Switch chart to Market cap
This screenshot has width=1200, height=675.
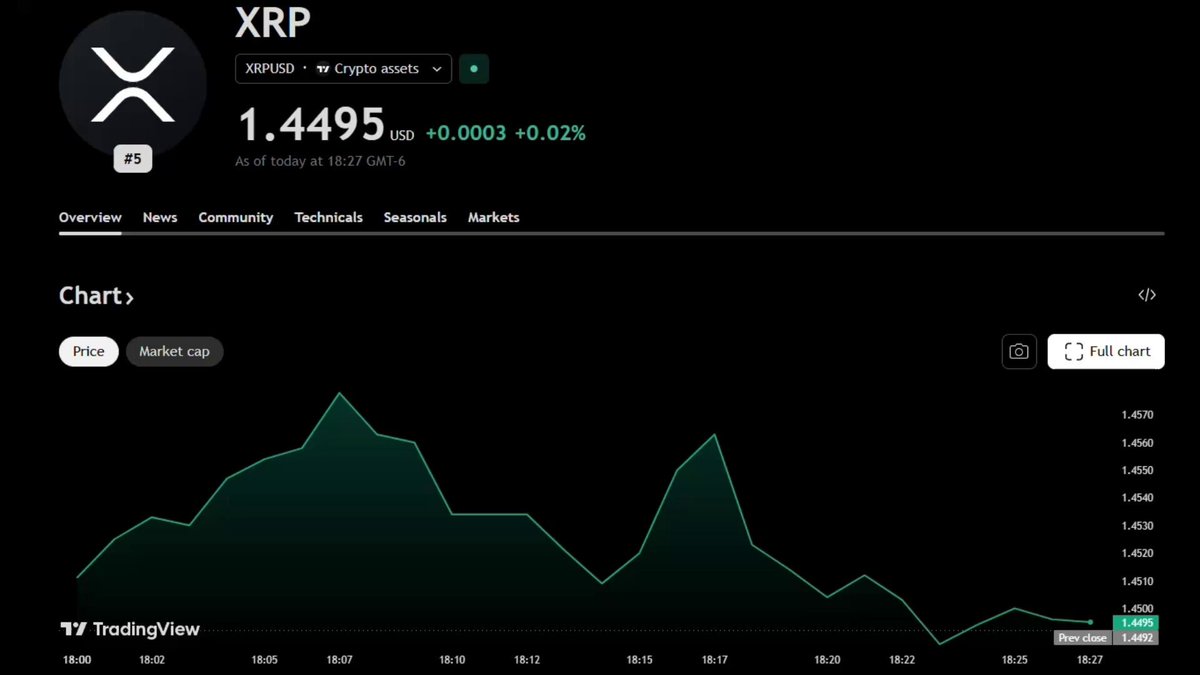[174, 352]
